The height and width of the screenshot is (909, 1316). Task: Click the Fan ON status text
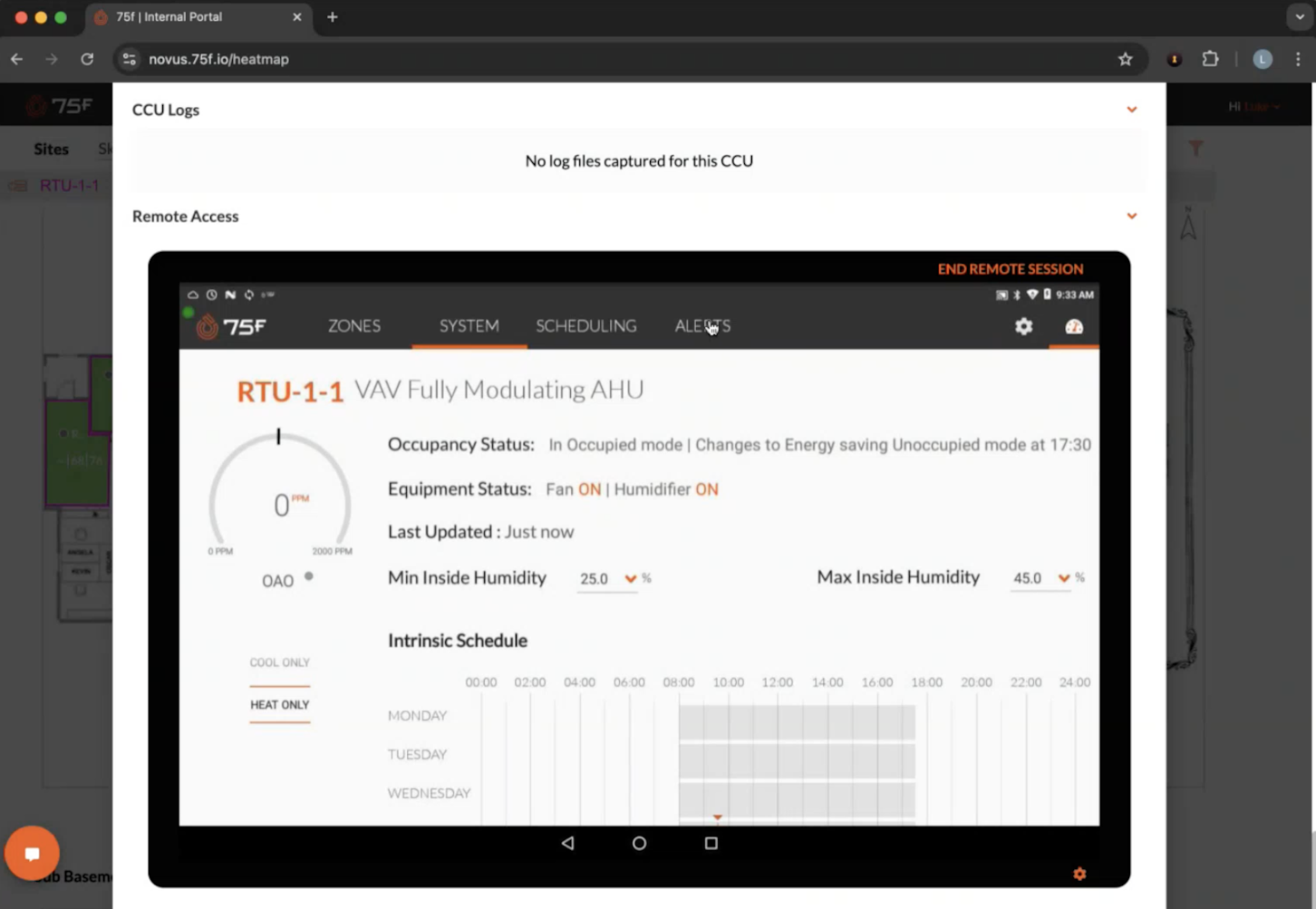coord(573,489)
